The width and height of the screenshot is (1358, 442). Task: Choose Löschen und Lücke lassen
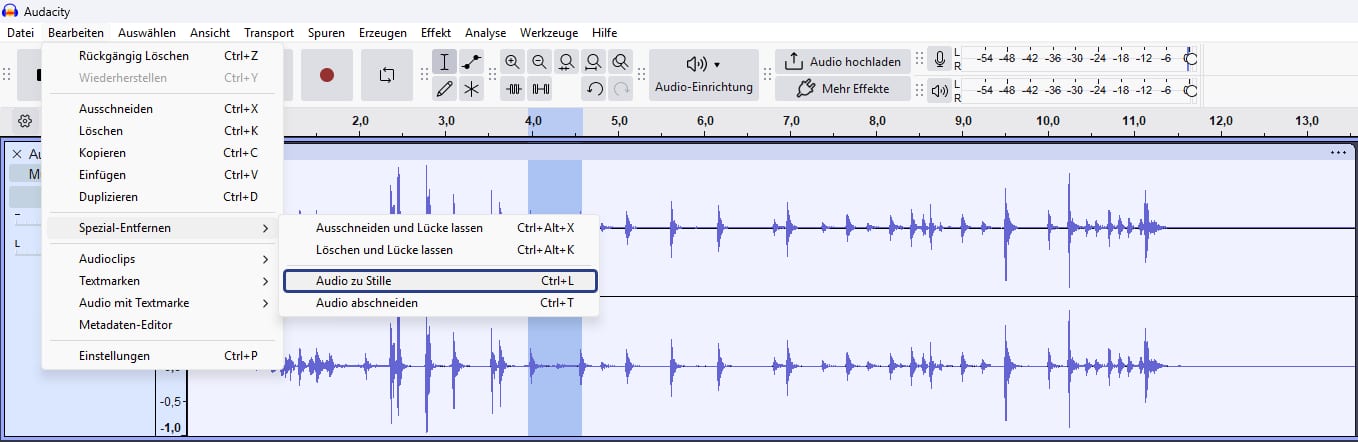click(440, 250)
